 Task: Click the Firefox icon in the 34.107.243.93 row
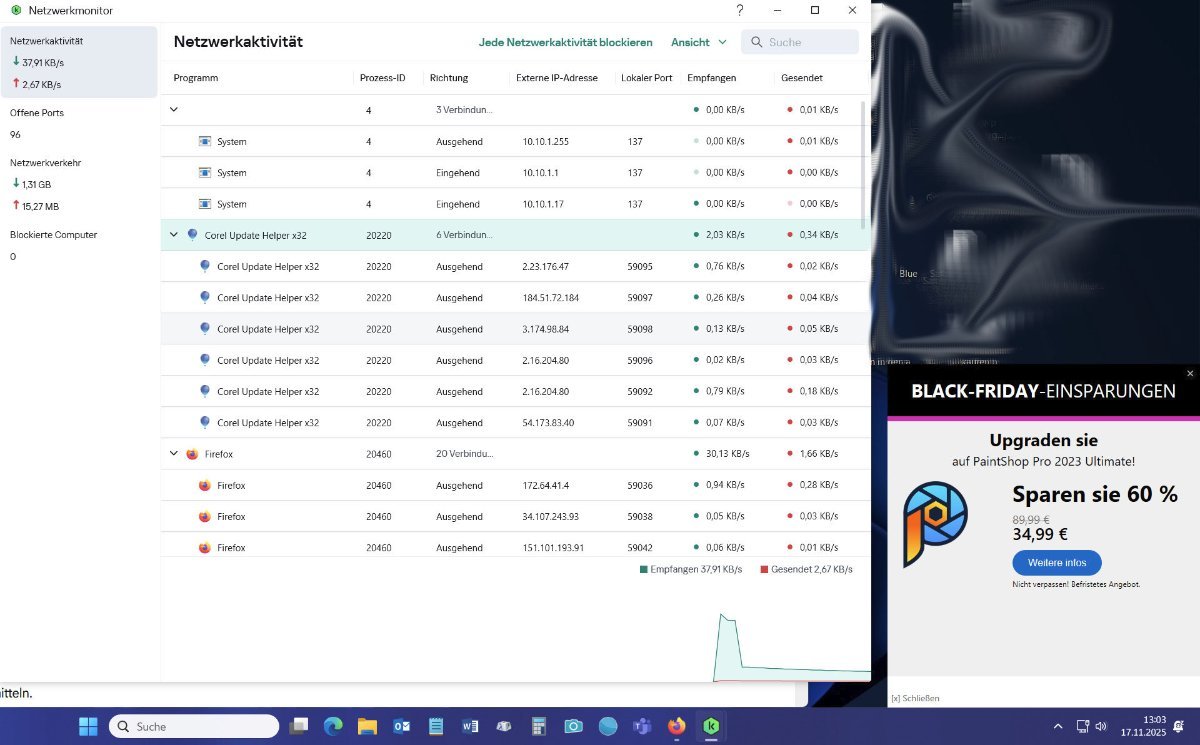point(205,516)
